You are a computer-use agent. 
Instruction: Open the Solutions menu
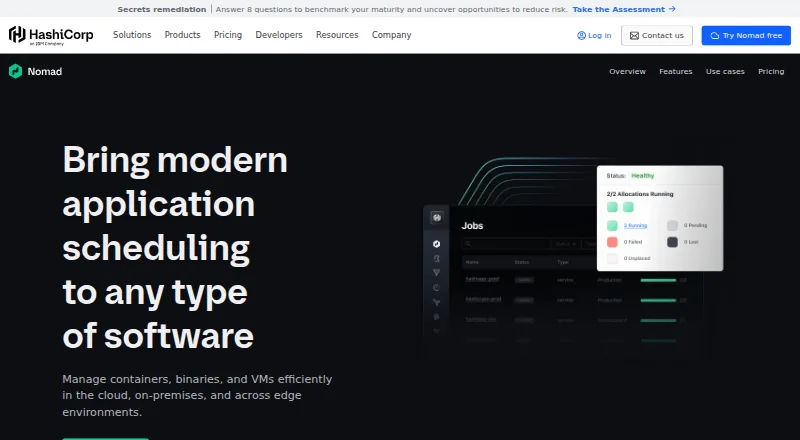(132, 35)
